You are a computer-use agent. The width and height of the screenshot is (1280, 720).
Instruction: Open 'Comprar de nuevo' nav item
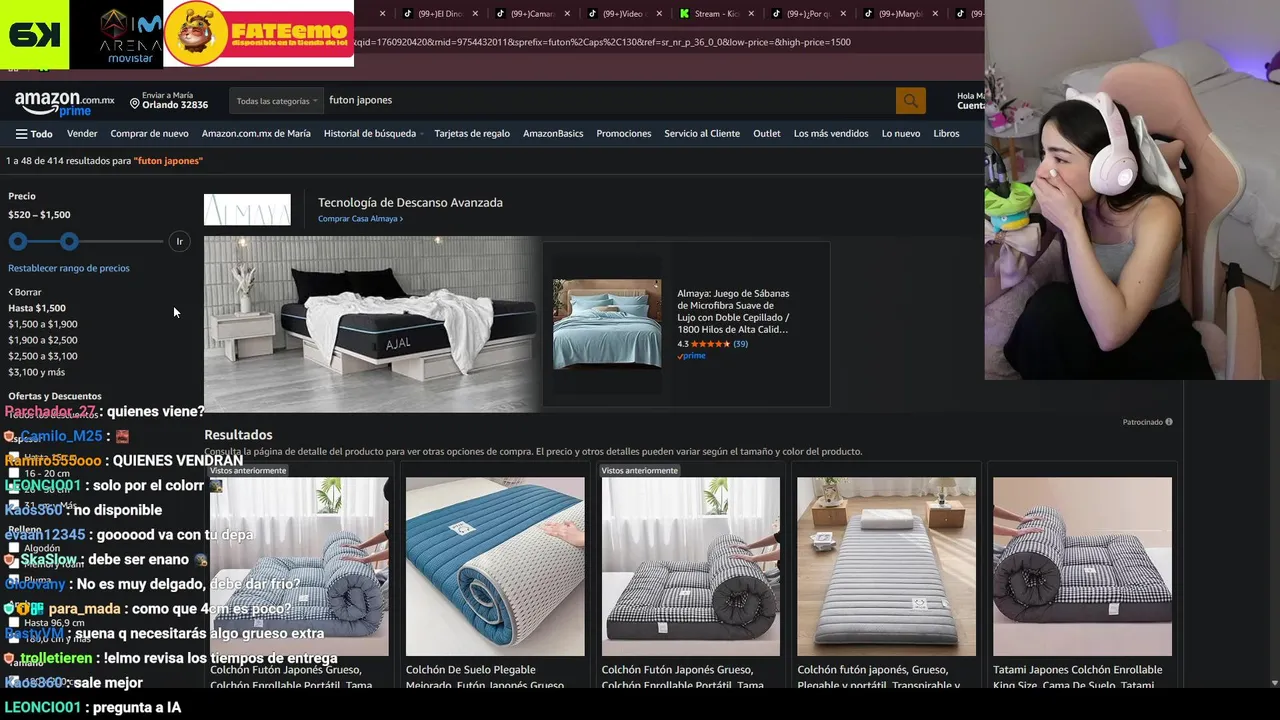(149, 134)
